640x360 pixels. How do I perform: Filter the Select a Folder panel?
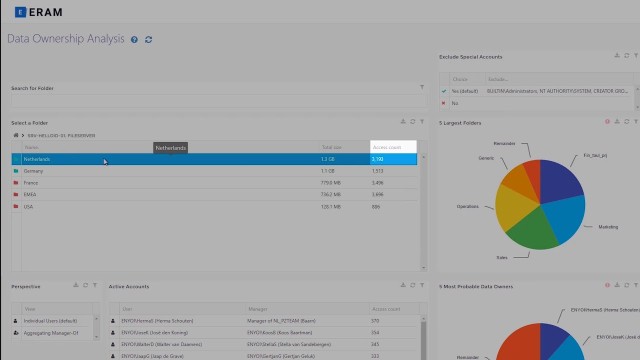[422, 122]
